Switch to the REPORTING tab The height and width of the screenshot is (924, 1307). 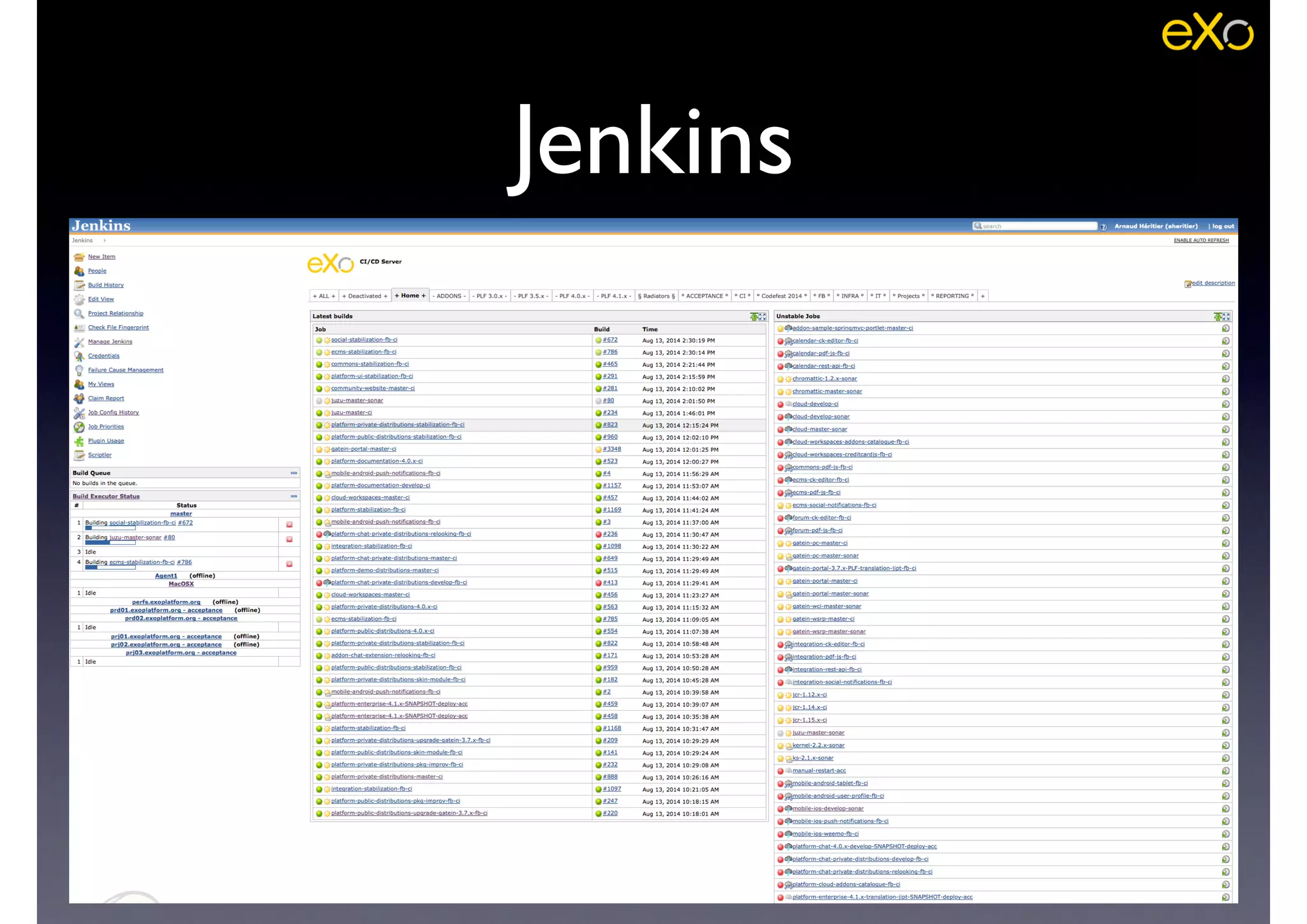pos(952,296)
